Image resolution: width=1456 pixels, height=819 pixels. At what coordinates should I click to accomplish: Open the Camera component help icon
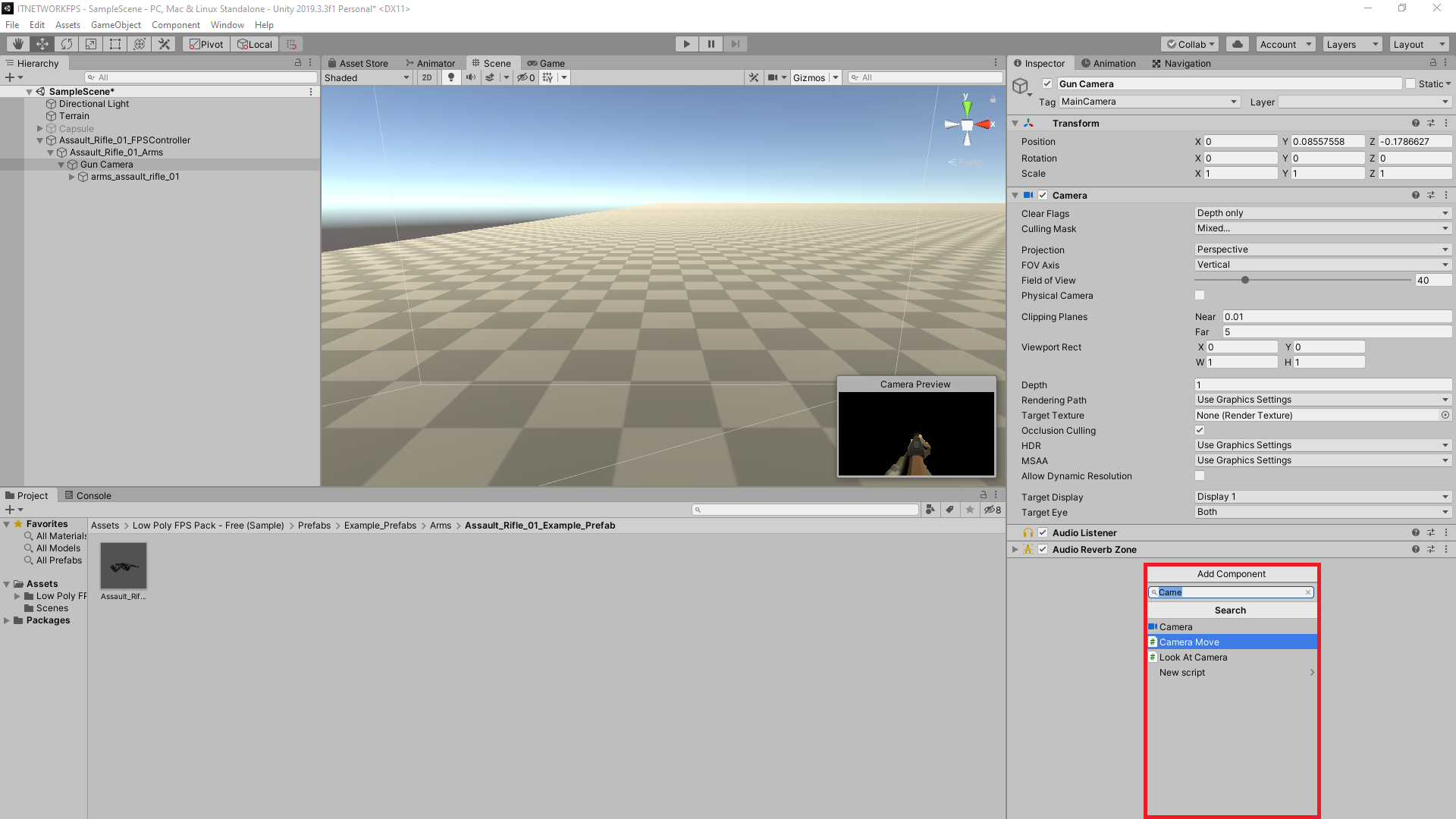1416,195
